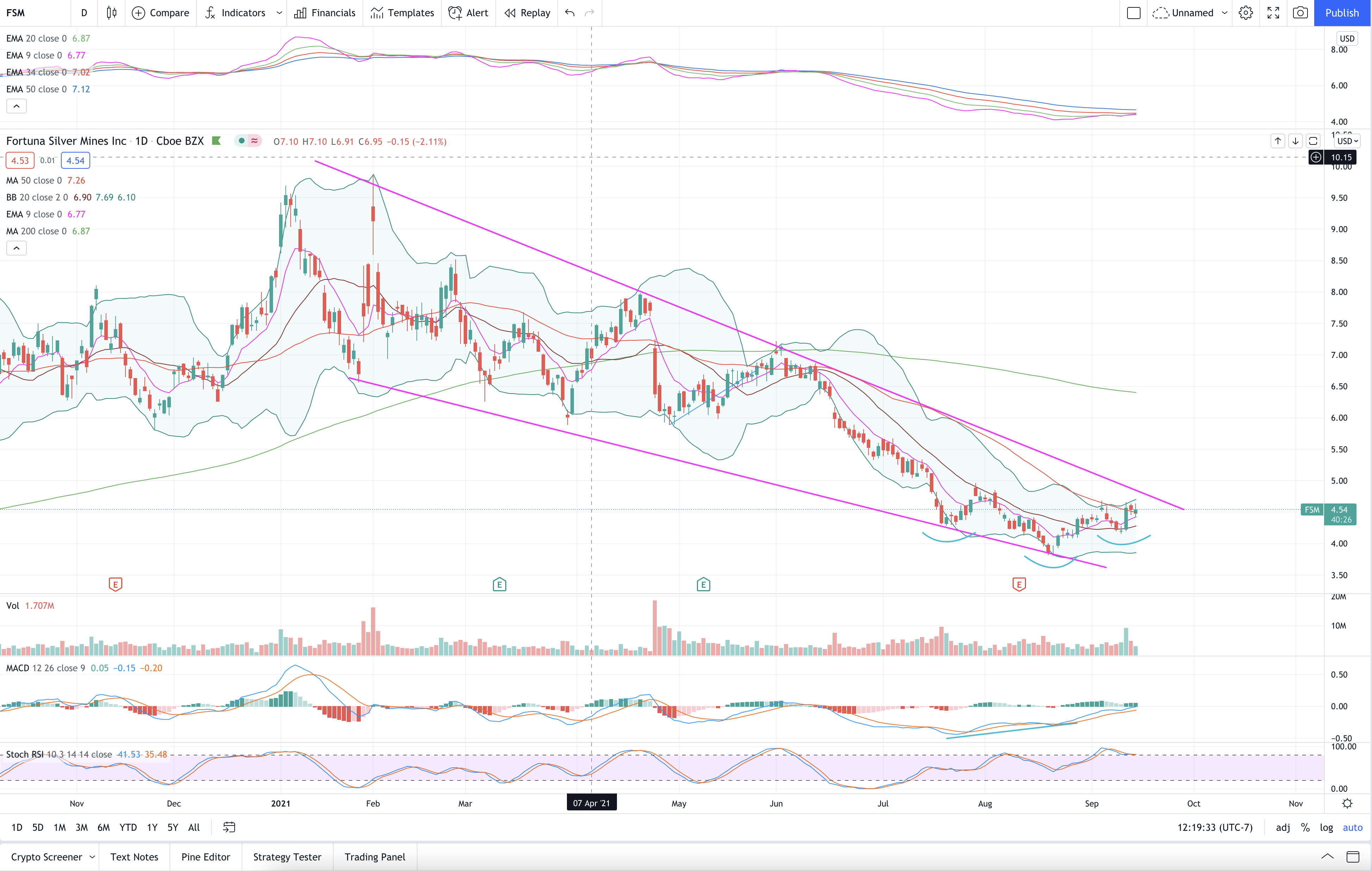Undo the last chart action

click(569, 13)
